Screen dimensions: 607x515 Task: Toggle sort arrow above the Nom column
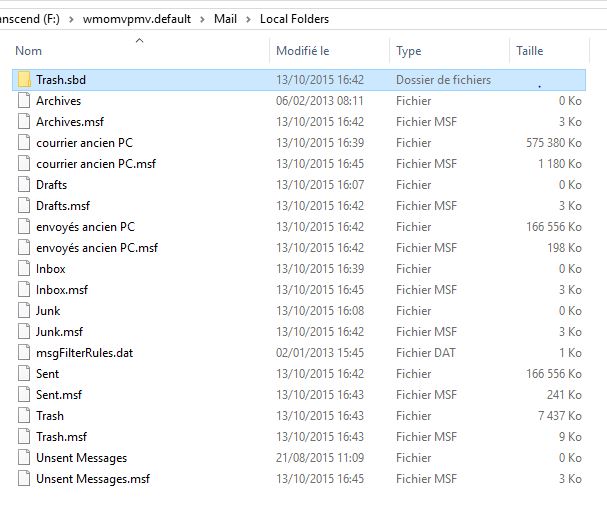click(x=139, y=41)
